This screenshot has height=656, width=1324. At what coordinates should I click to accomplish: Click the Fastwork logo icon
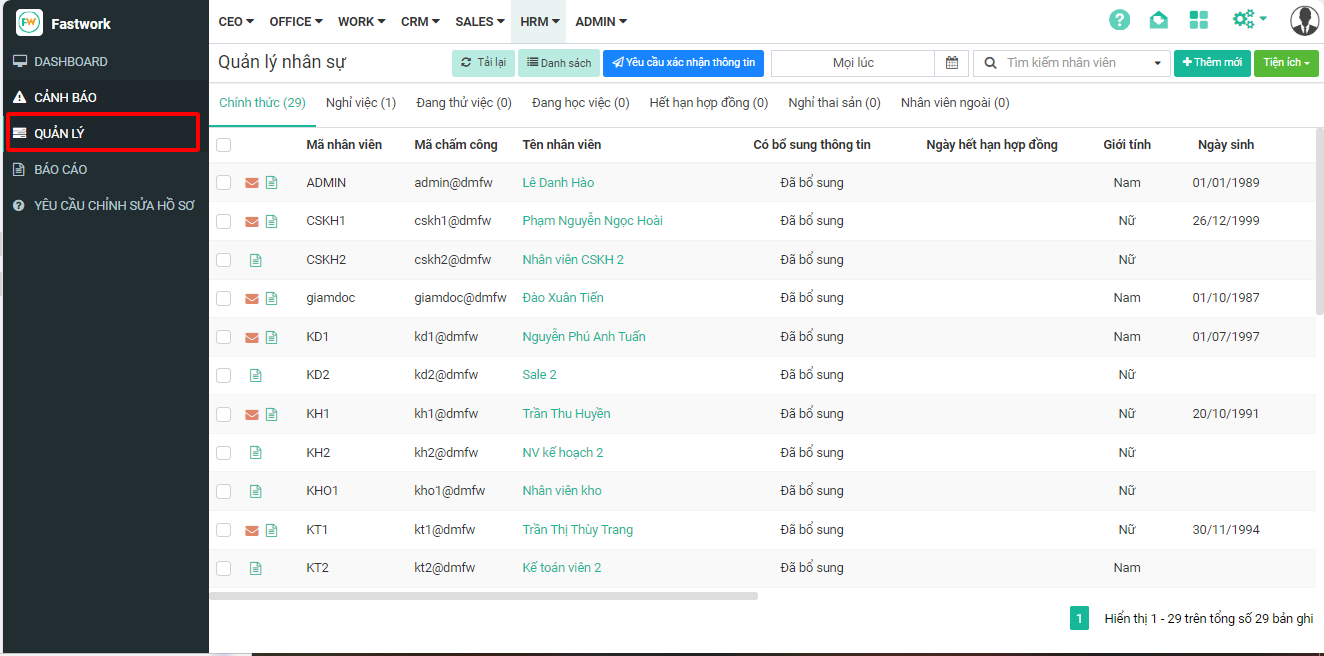(x=29, y=22)
